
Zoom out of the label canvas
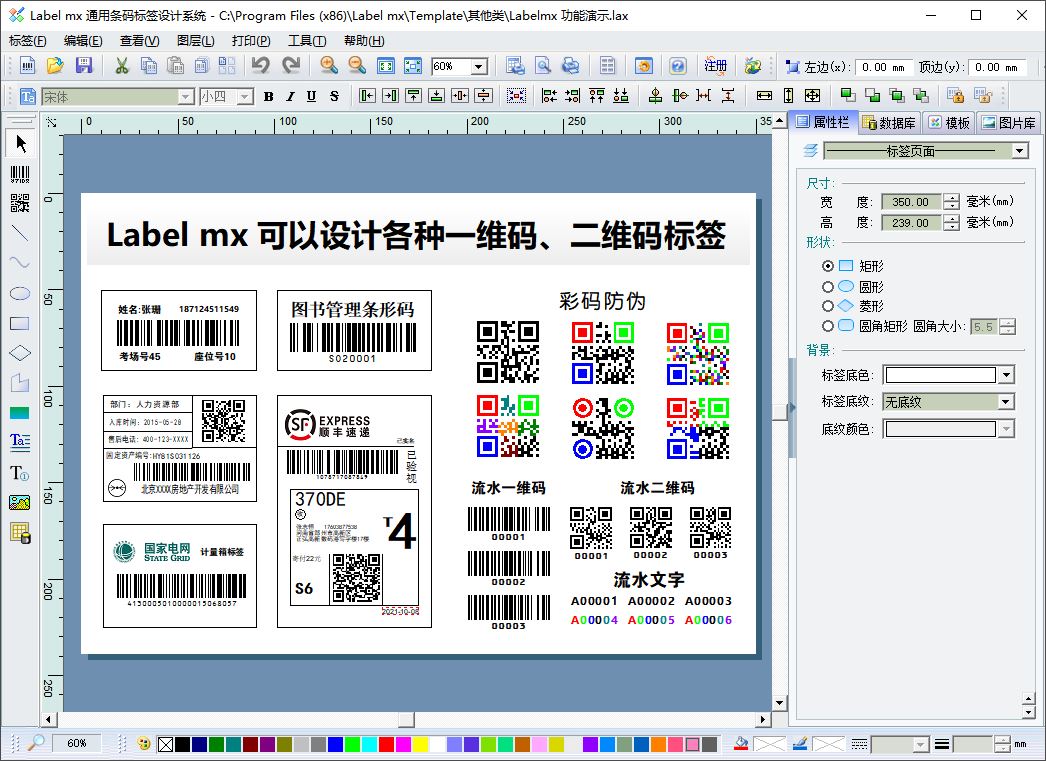[357, 65]
